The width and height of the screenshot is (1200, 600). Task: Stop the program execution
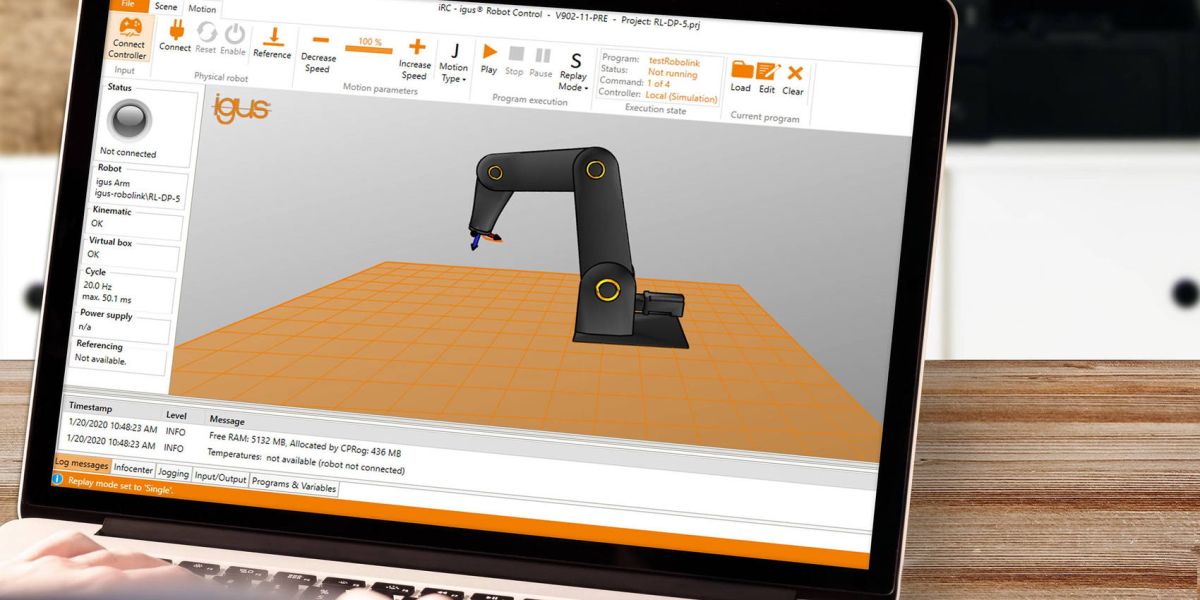[515, 61]
